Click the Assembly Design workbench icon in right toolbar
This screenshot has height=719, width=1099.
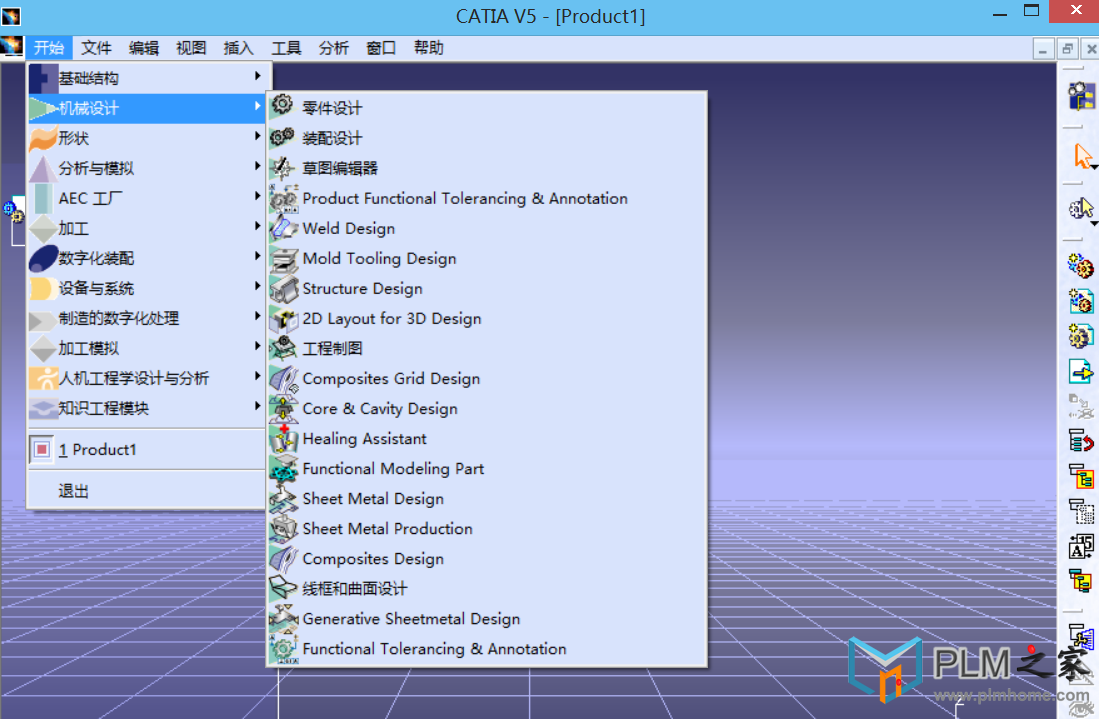pyautogui.click(x=1081, y=96)
